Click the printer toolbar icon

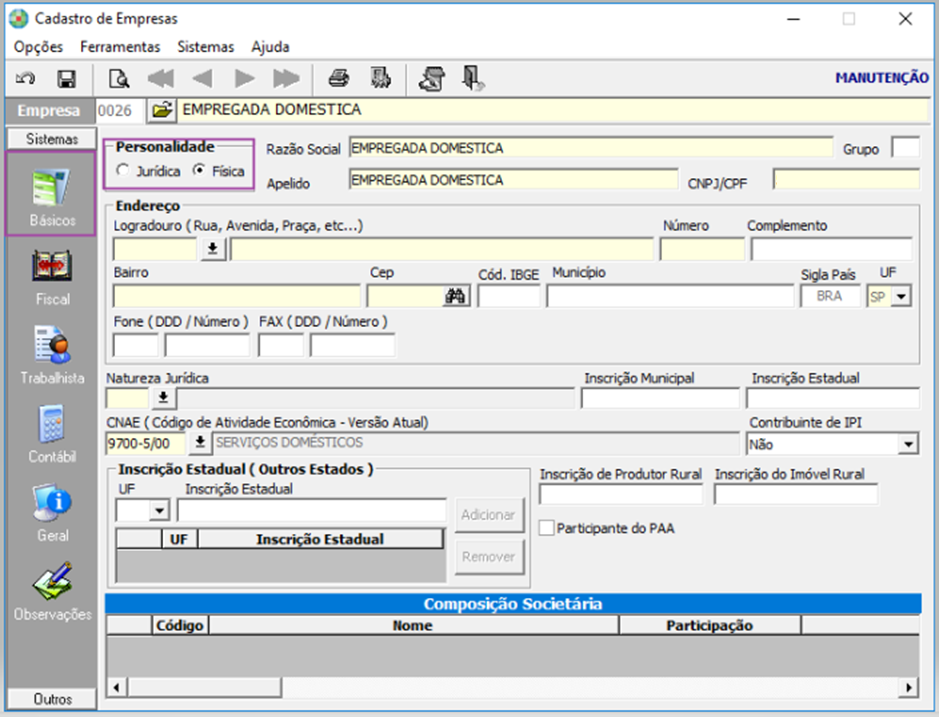(x=339, y=78)
